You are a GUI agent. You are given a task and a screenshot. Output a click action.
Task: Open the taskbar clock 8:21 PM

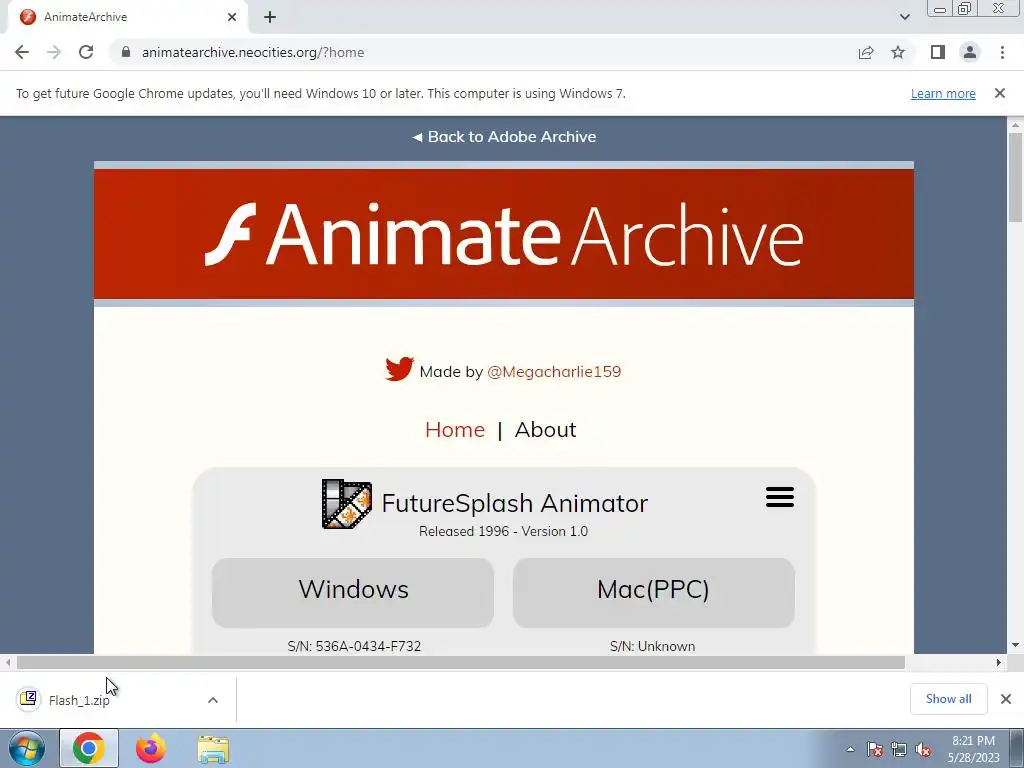pyautogui.click(x=973, y=749)
